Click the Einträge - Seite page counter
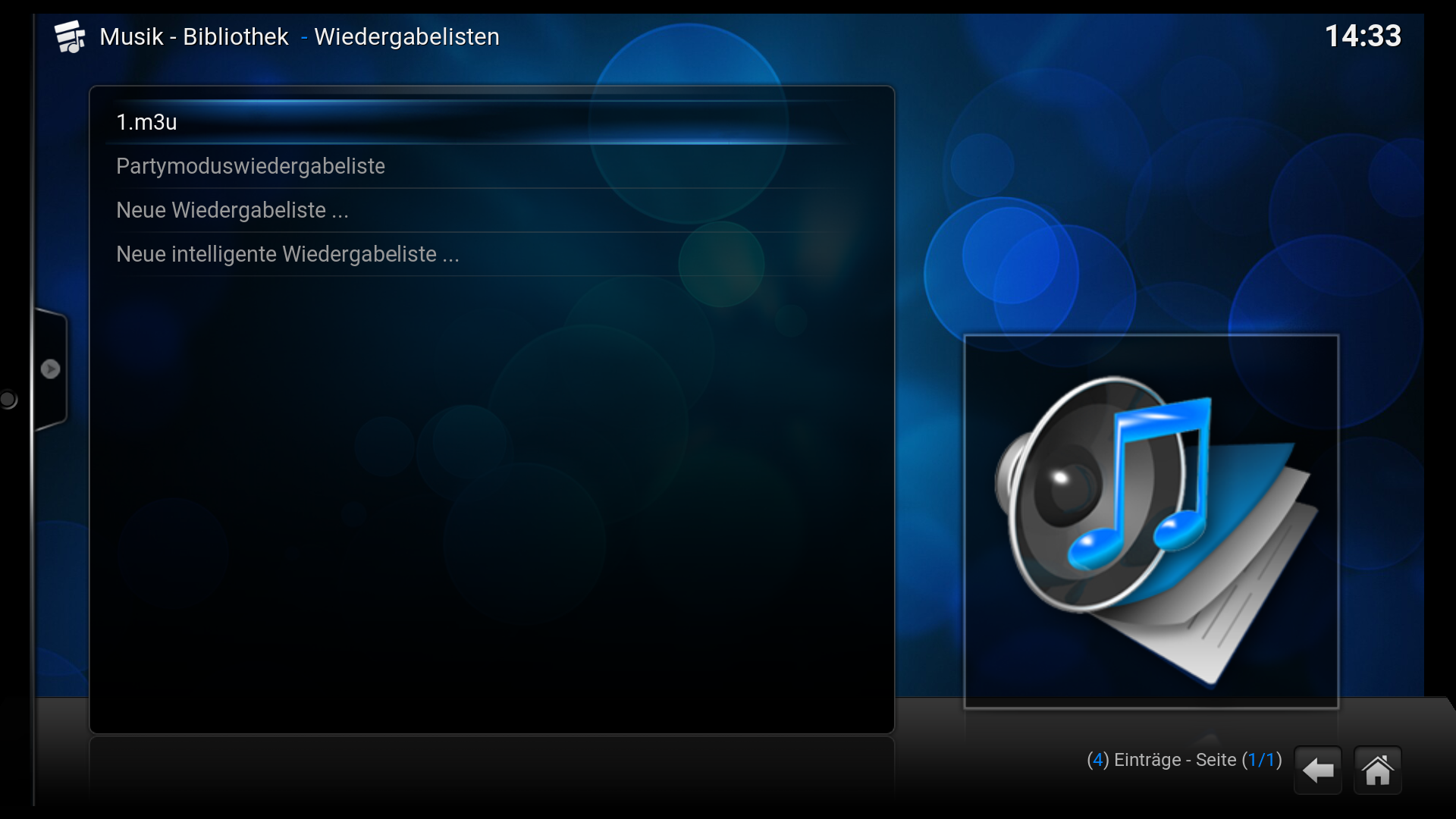The image size is (1456, 819). [1185, 760]
